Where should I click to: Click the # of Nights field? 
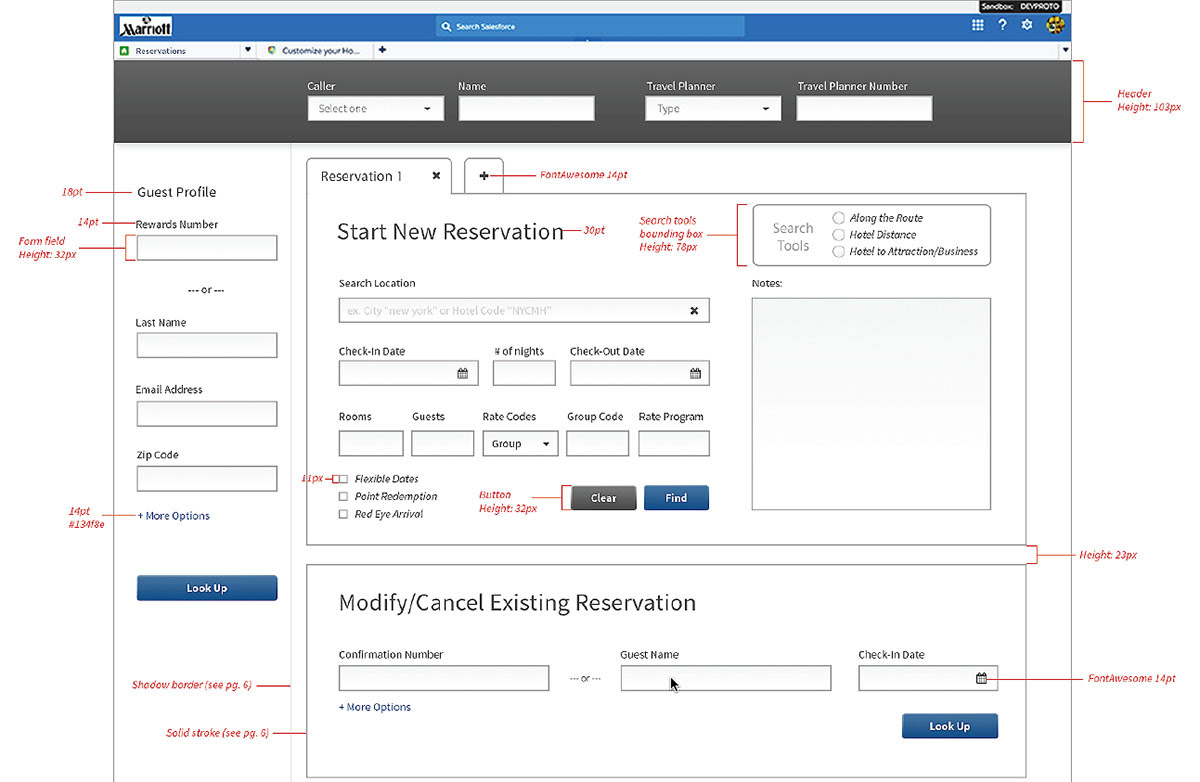click(524, 373)
